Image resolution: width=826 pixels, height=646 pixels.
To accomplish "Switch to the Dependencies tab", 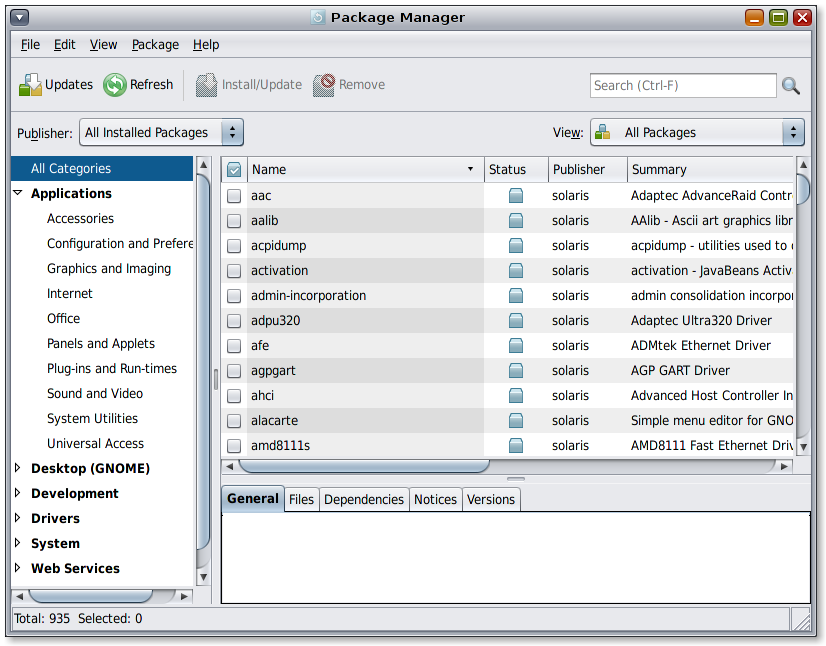I will point(364,499).
